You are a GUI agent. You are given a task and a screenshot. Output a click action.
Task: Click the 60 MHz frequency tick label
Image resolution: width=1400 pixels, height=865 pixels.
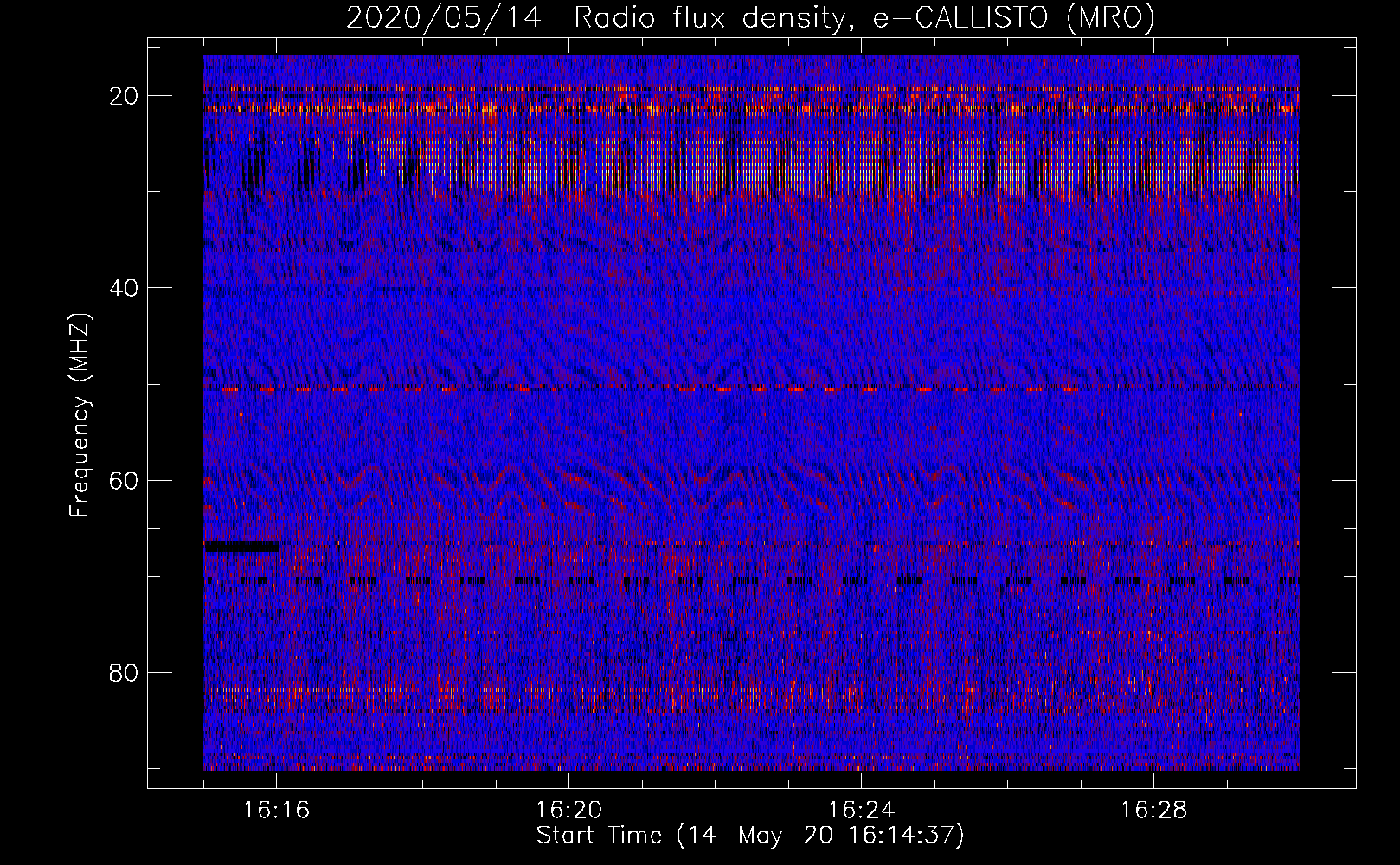point(125,480)
